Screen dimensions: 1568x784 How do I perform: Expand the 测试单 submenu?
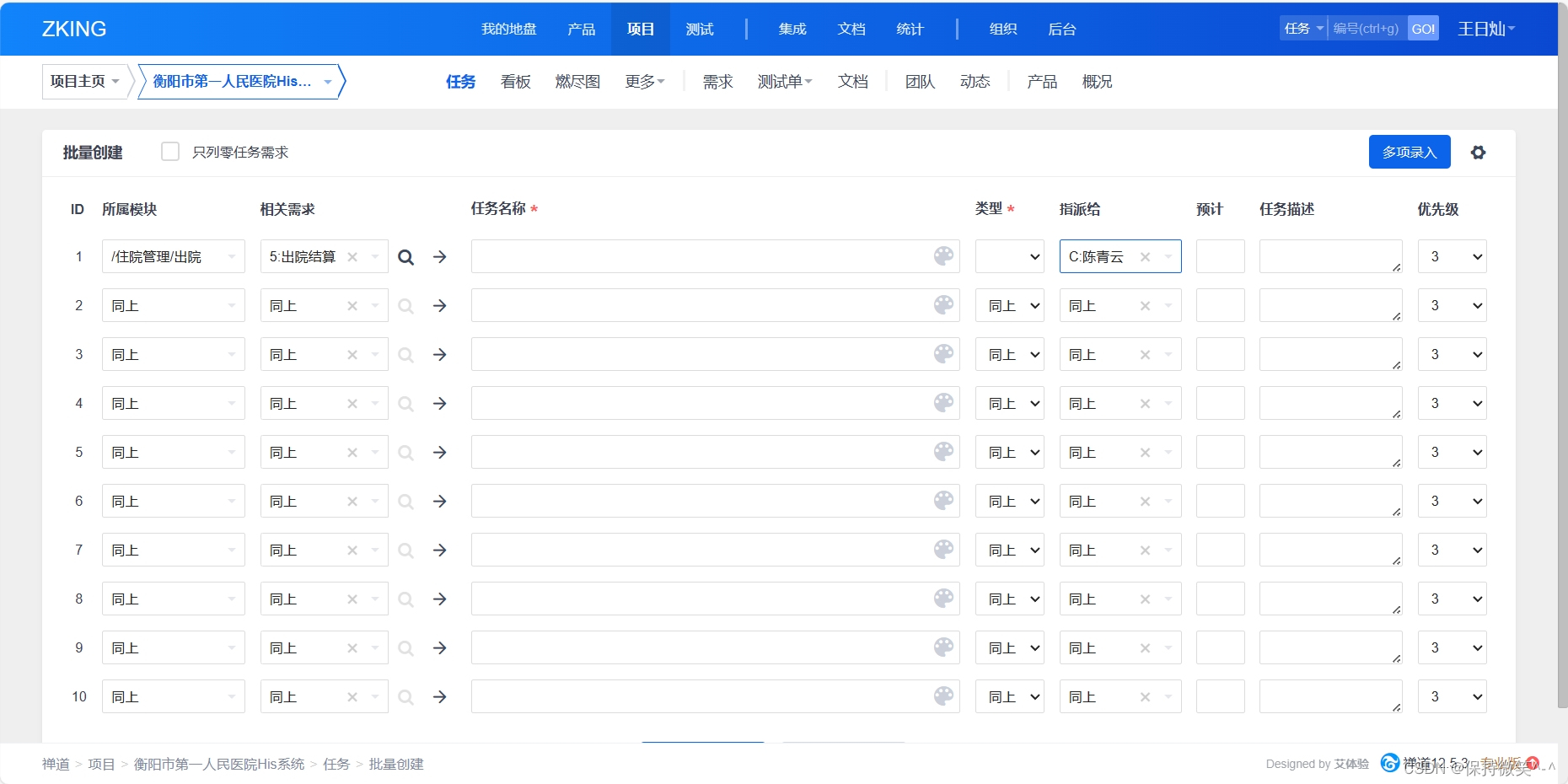click(x=785, y=82)
